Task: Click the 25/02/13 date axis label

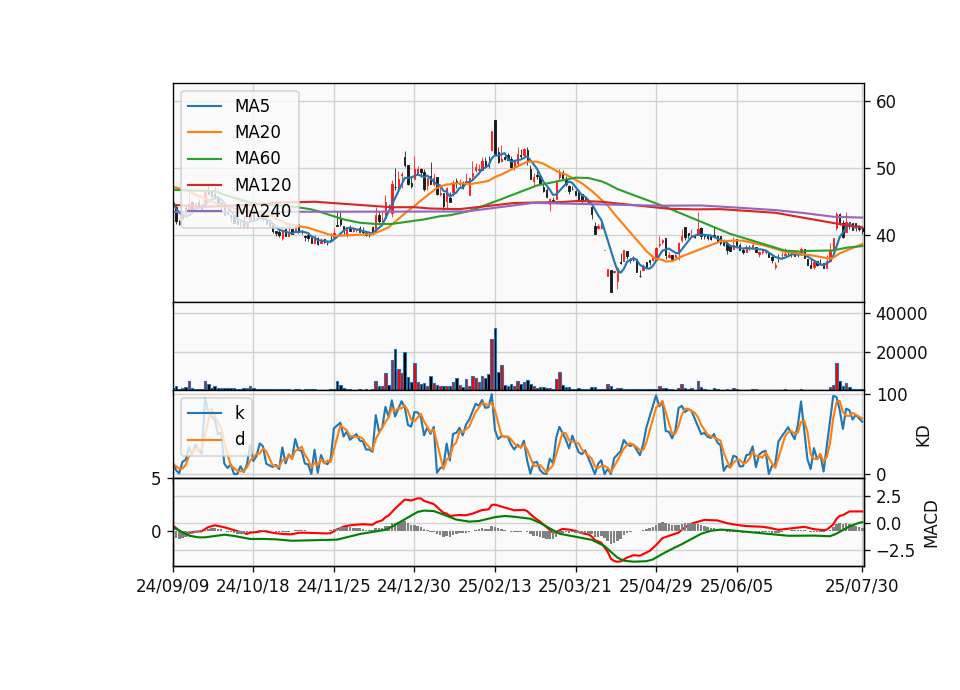Action: [495, 586]
